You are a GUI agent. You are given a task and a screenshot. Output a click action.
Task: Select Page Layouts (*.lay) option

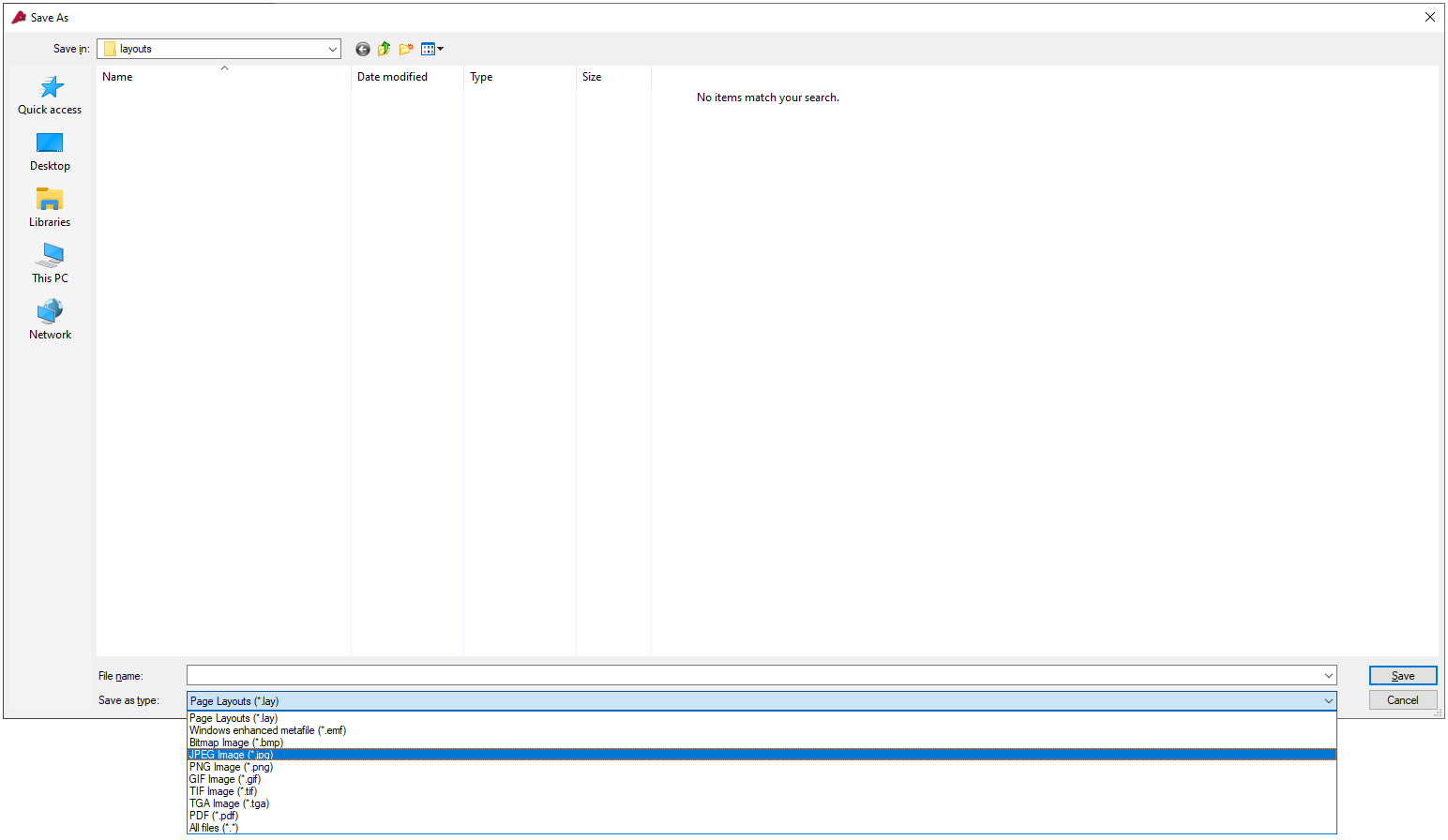[x=762, y=718]
